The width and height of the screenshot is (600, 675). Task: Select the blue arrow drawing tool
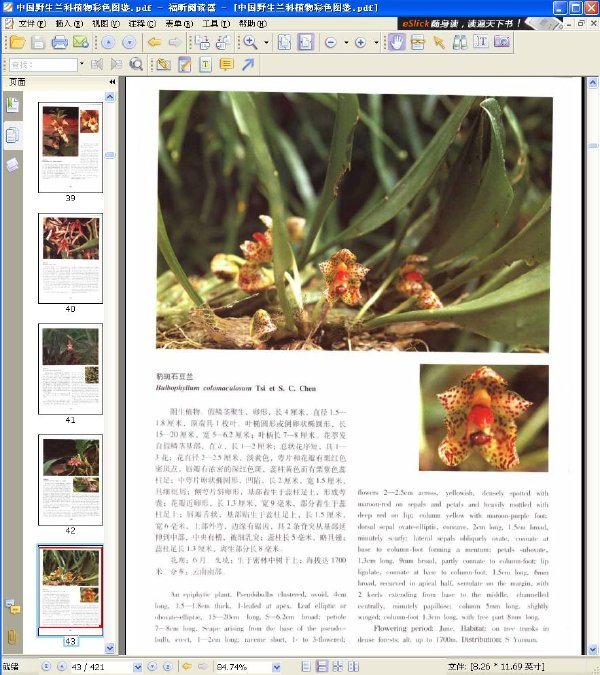click(248, 65)
